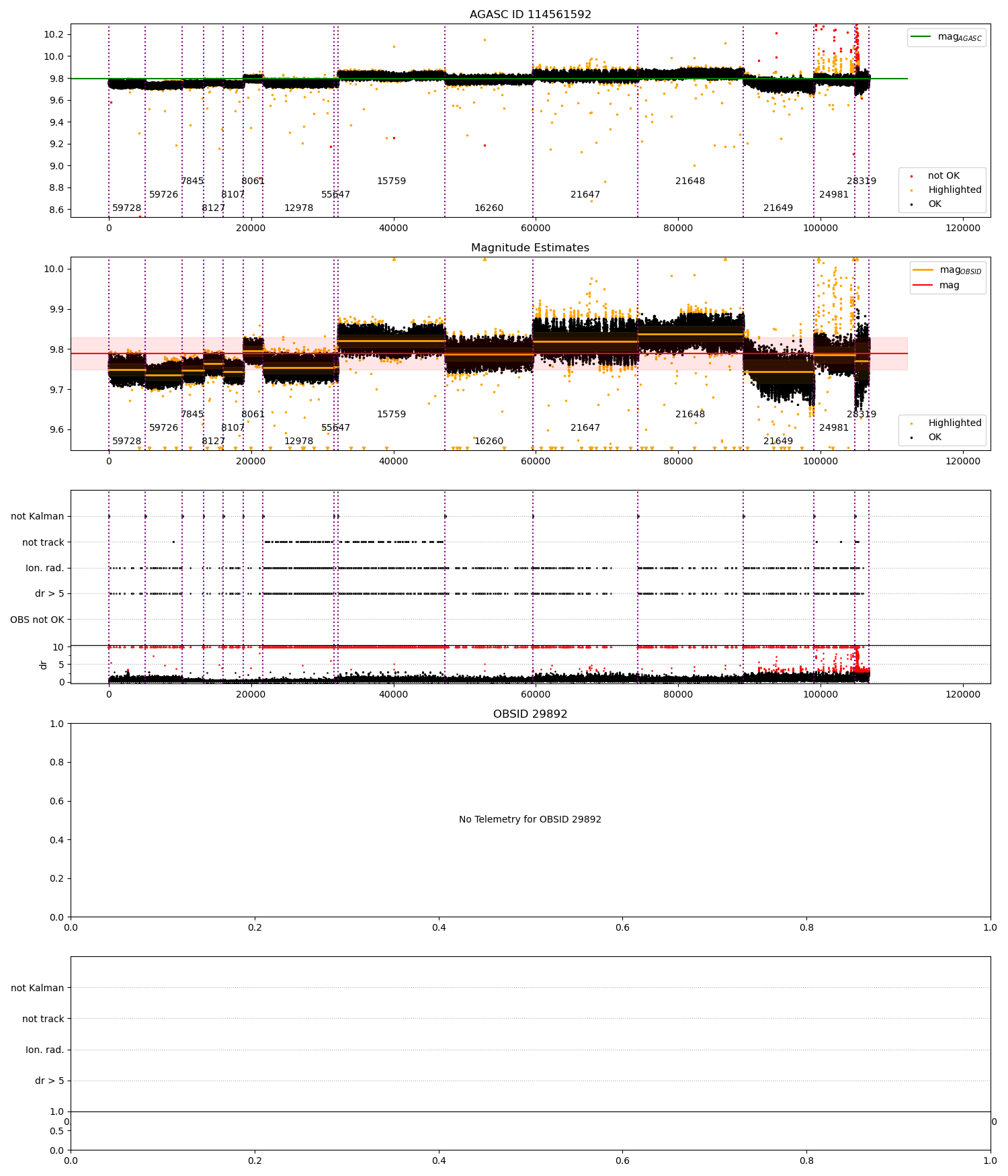Select OBSID label 59726 in the AGASC ID plot
Image resolution: width=1008 pixels, height=1176 pixels.
pos(164,195)
